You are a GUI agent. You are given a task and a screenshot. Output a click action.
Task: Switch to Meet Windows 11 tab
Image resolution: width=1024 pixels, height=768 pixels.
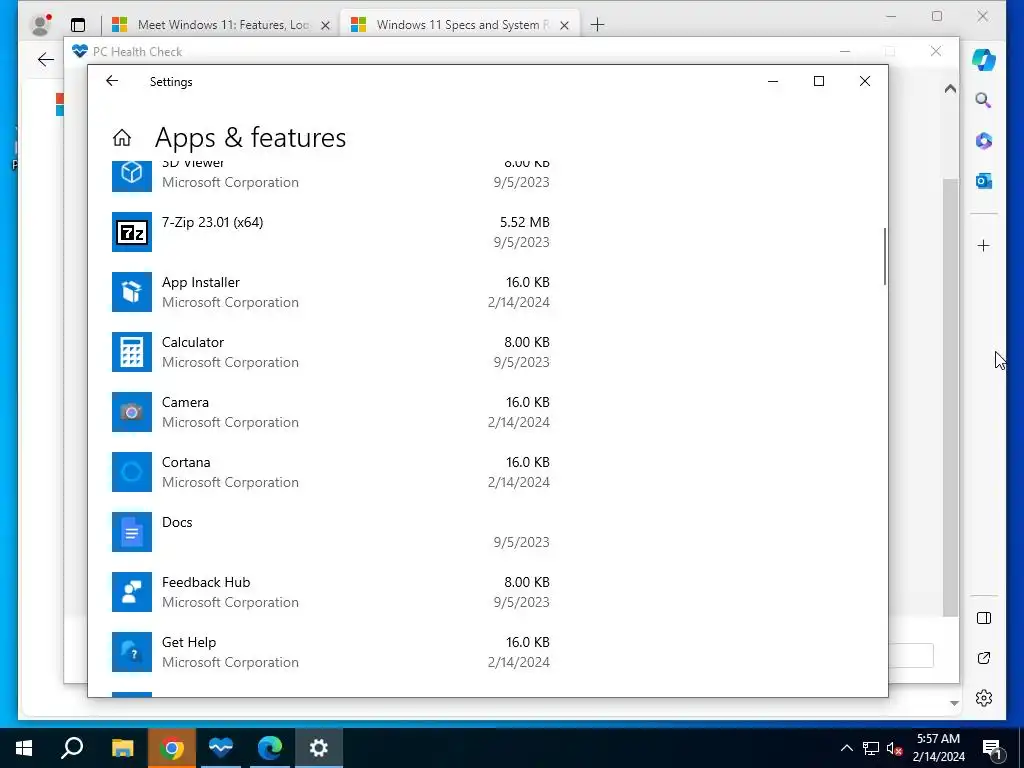point(223,25)
